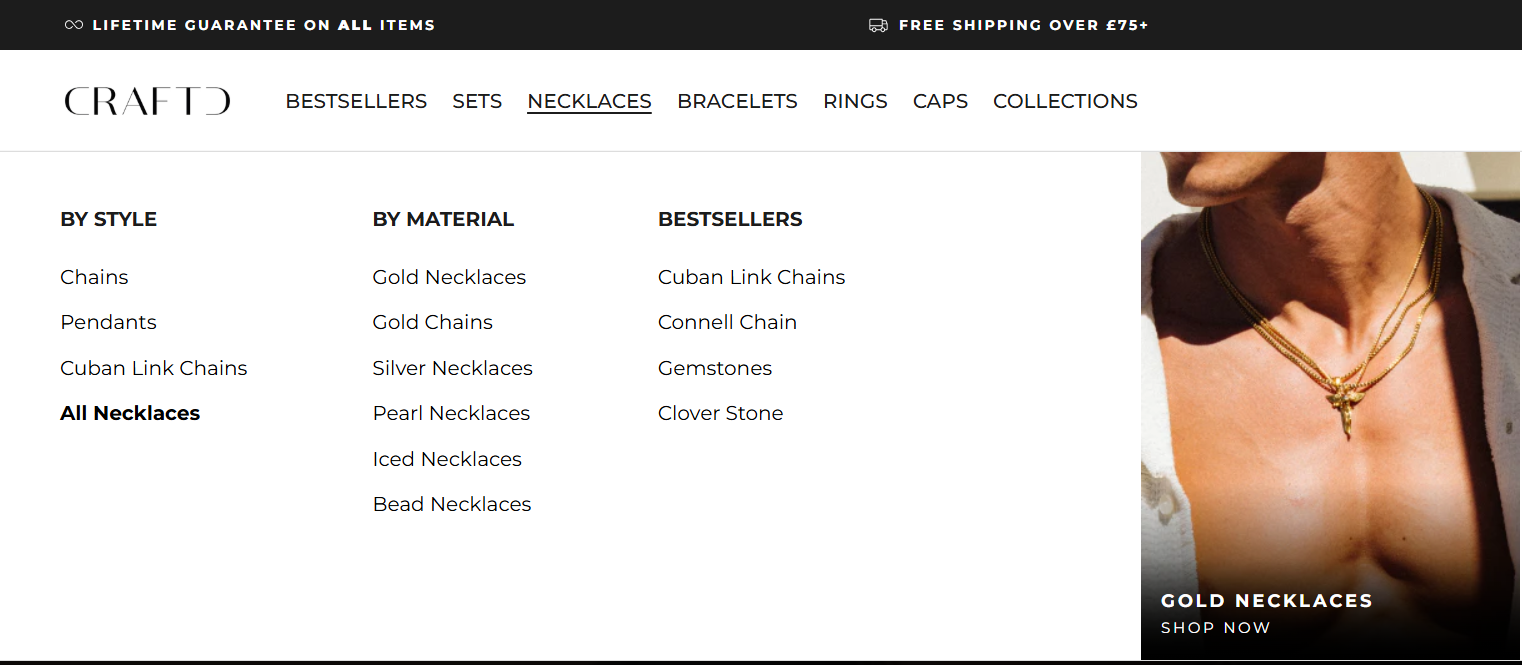The height and width of the screenshot is (665, 1522).
Task: Open Pearl Necklaces category
Action: coord(451,413)
